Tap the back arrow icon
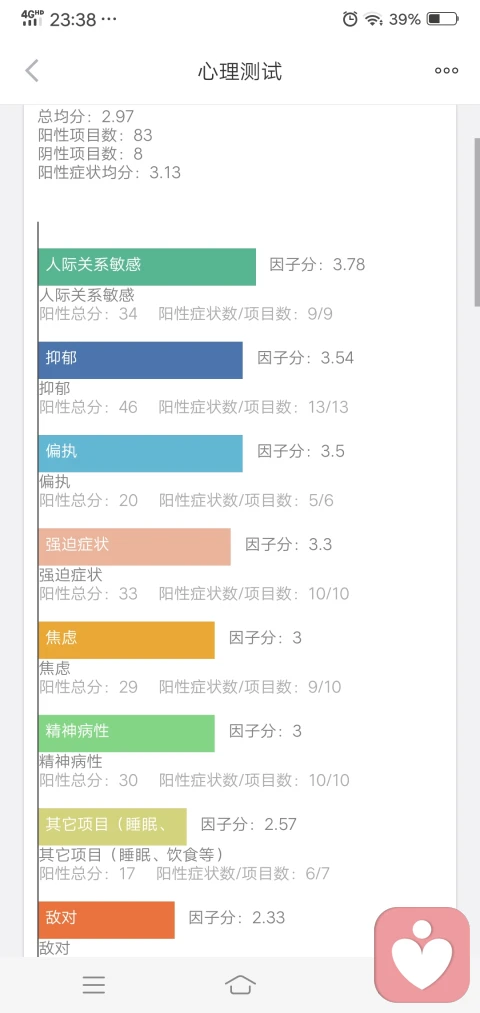Screen dimensions: 480x1013 [32, 70]
